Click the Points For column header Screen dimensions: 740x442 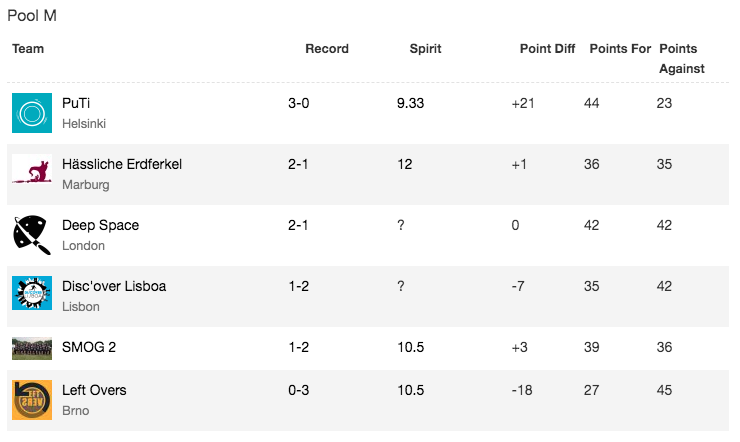tap(620, 49)
